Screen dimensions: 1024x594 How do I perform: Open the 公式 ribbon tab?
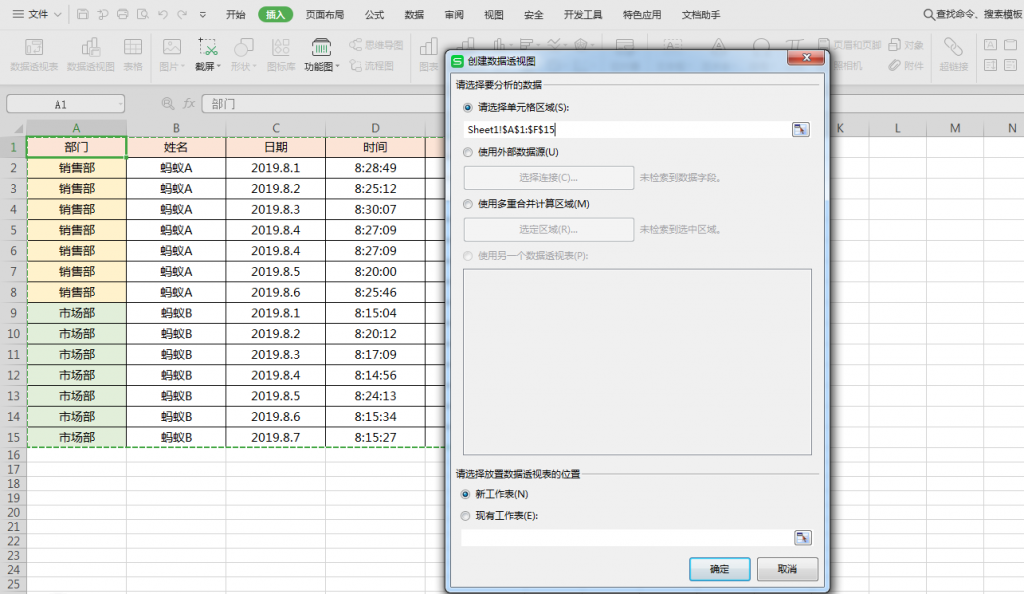click(374, 15)
